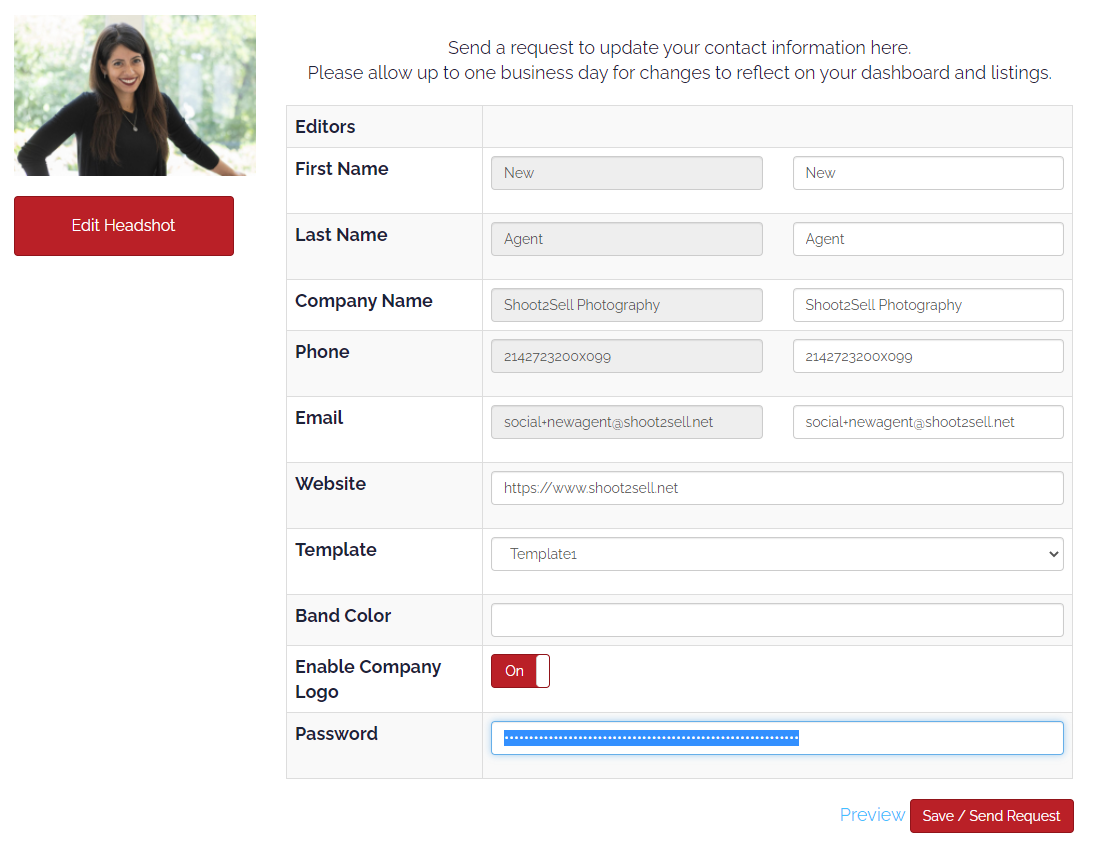
Task: Click the greyed Phone field
Action: click(626, 356)
